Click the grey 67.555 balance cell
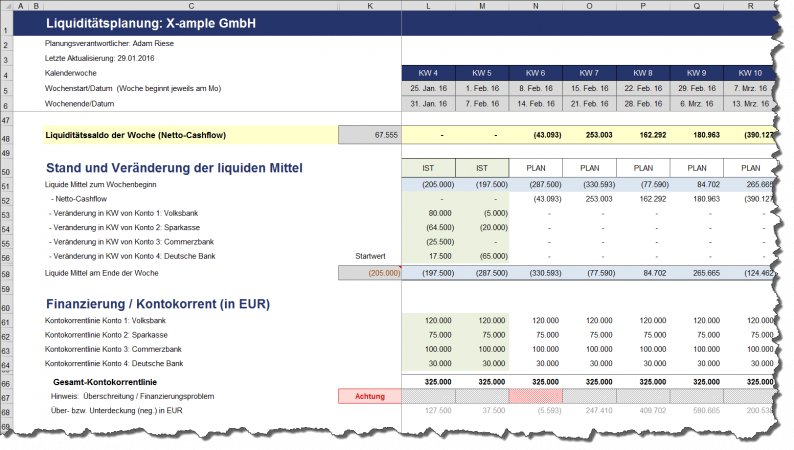This screenshot has width=794, height=450. point(370,134)
